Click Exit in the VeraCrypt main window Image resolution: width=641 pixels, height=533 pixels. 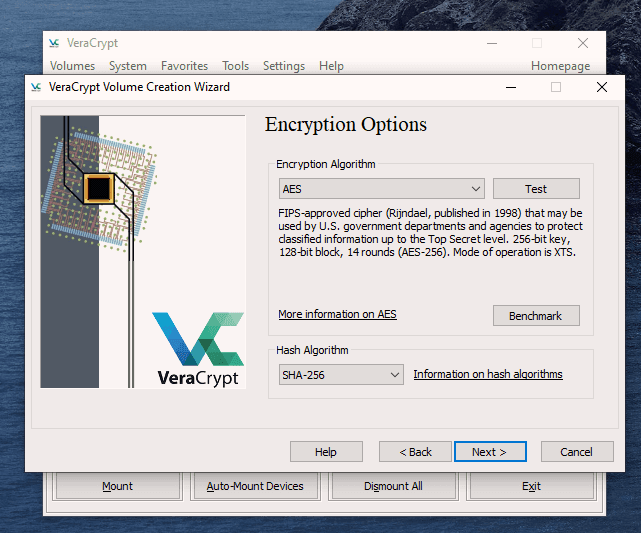pos(531,486)
